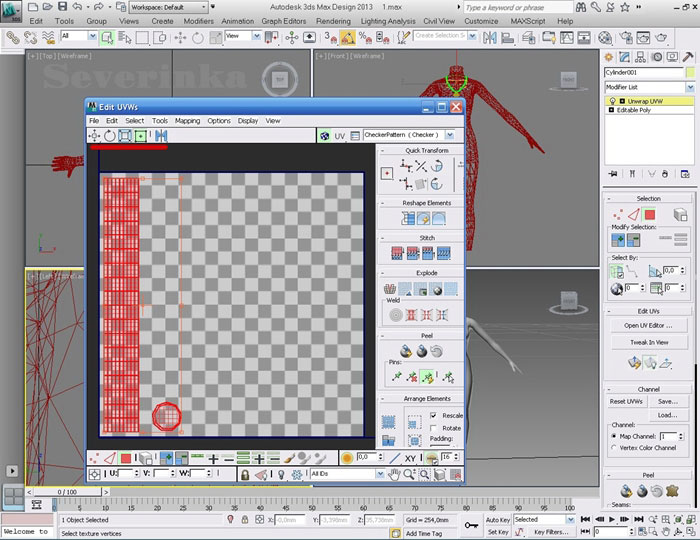Select the Move tool in Edit UVWs toolbar
Image resolution: width=700 pixels, height=540 pixels.
(x=94, y=135)
